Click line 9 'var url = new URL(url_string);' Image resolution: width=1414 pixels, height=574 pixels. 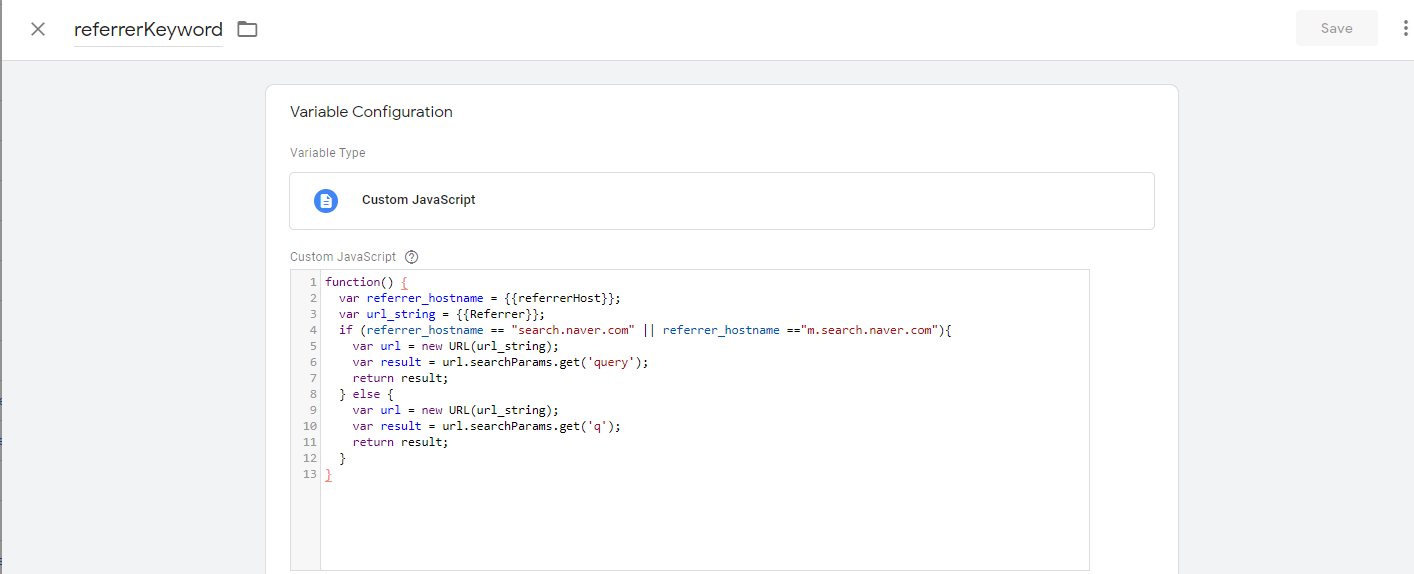455,410
